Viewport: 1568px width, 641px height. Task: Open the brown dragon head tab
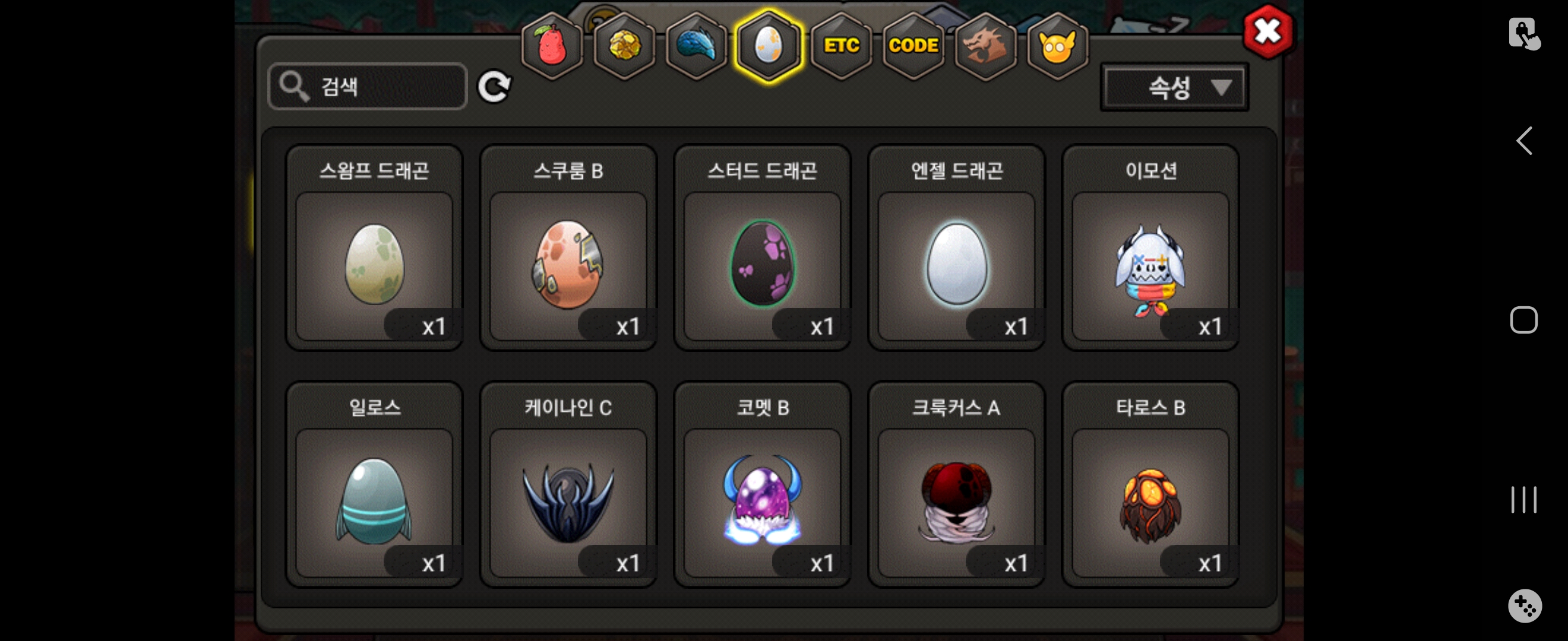[x=985, y=46]
